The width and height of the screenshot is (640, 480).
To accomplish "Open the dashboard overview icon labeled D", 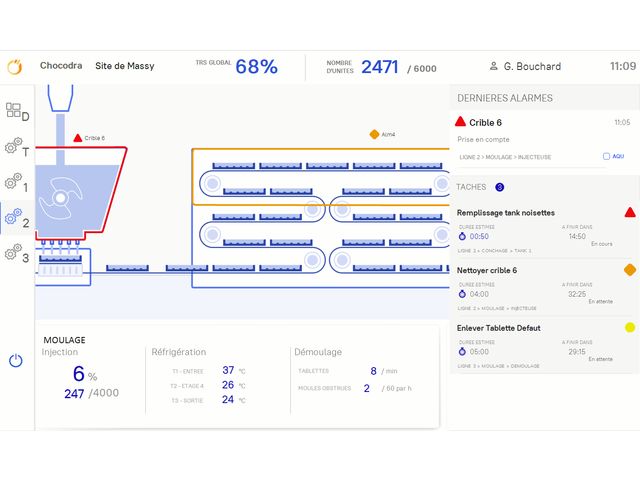I will (x=14, y=111).
